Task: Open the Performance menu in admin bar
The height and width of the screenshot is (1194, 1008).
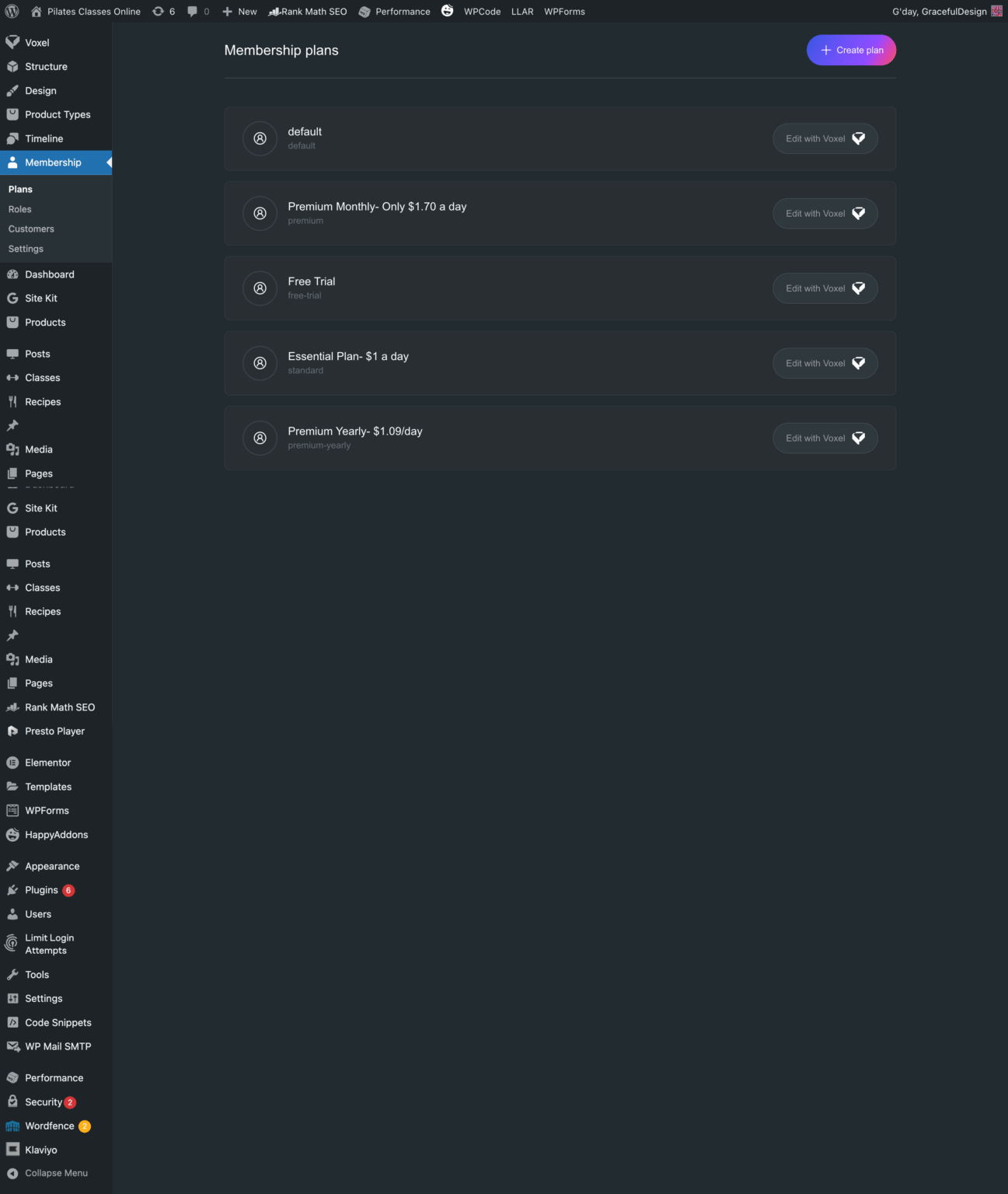Action: (395, 12)
